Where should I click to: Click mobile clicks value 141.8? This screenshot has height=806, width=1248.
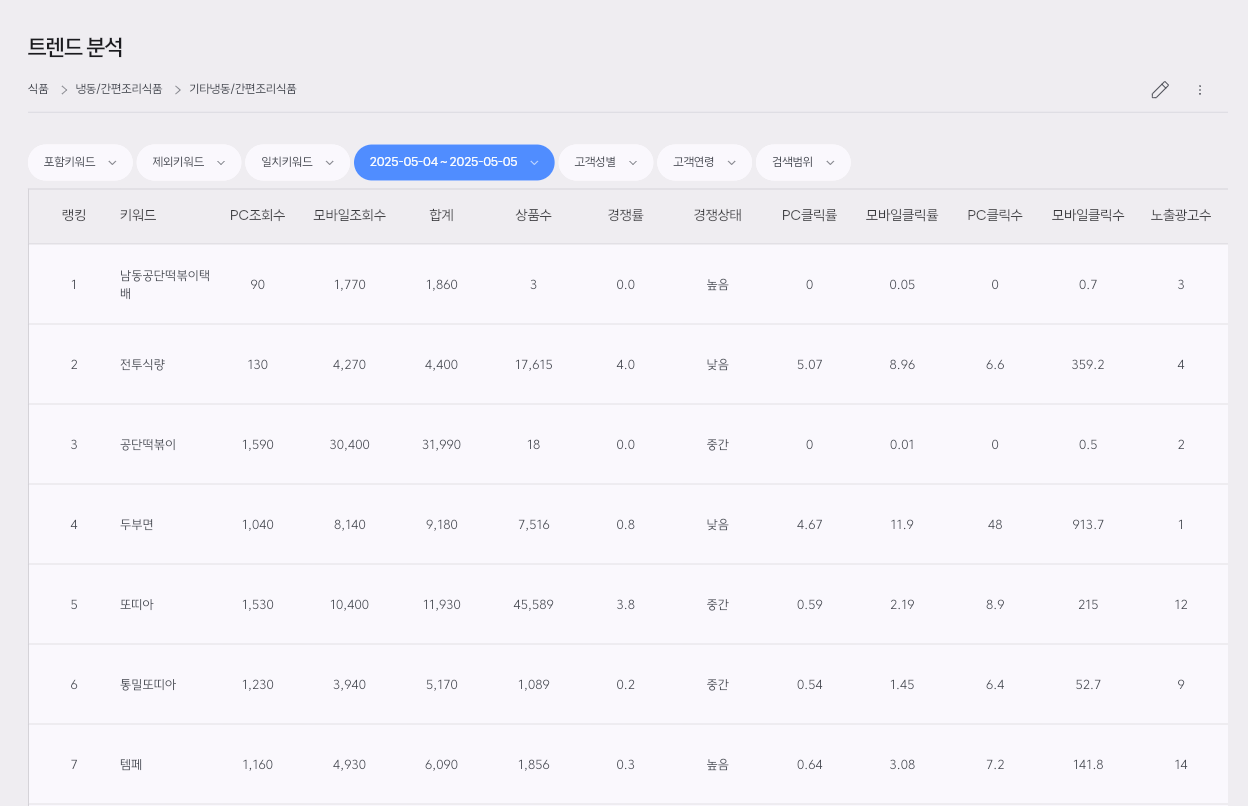[x=1088, y=765]
